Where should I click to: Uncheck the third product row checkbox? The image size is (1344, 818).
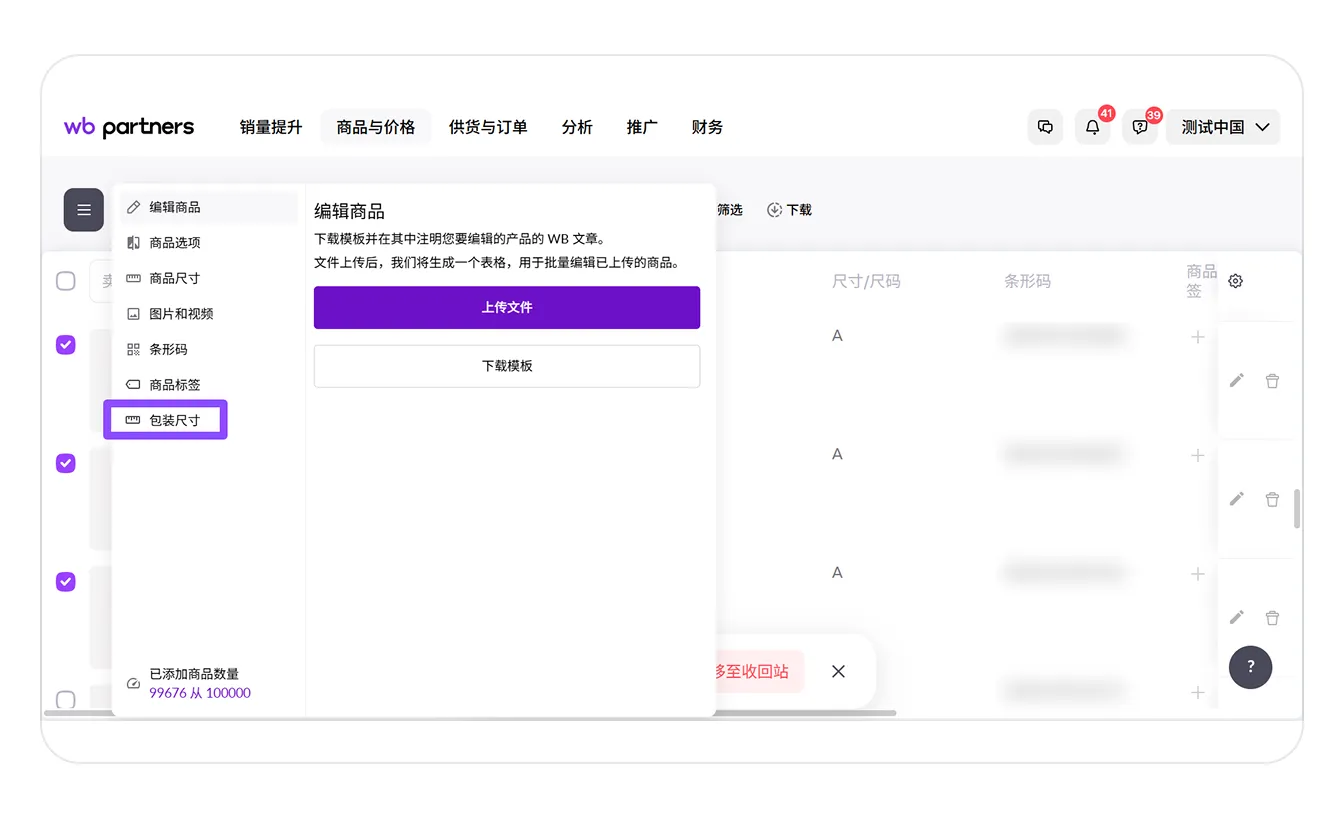click(66, 581)
